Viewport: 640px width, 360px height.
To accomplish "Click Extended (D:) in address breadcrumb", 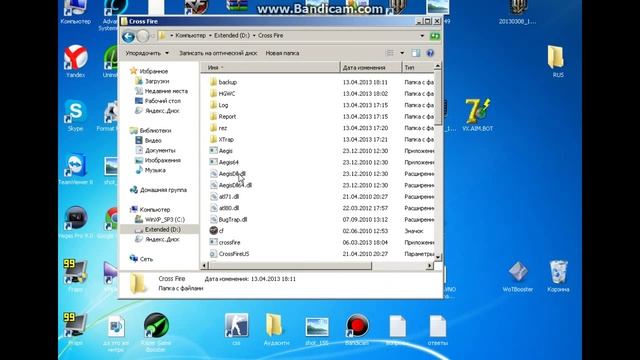I will (x=232, y=36).
